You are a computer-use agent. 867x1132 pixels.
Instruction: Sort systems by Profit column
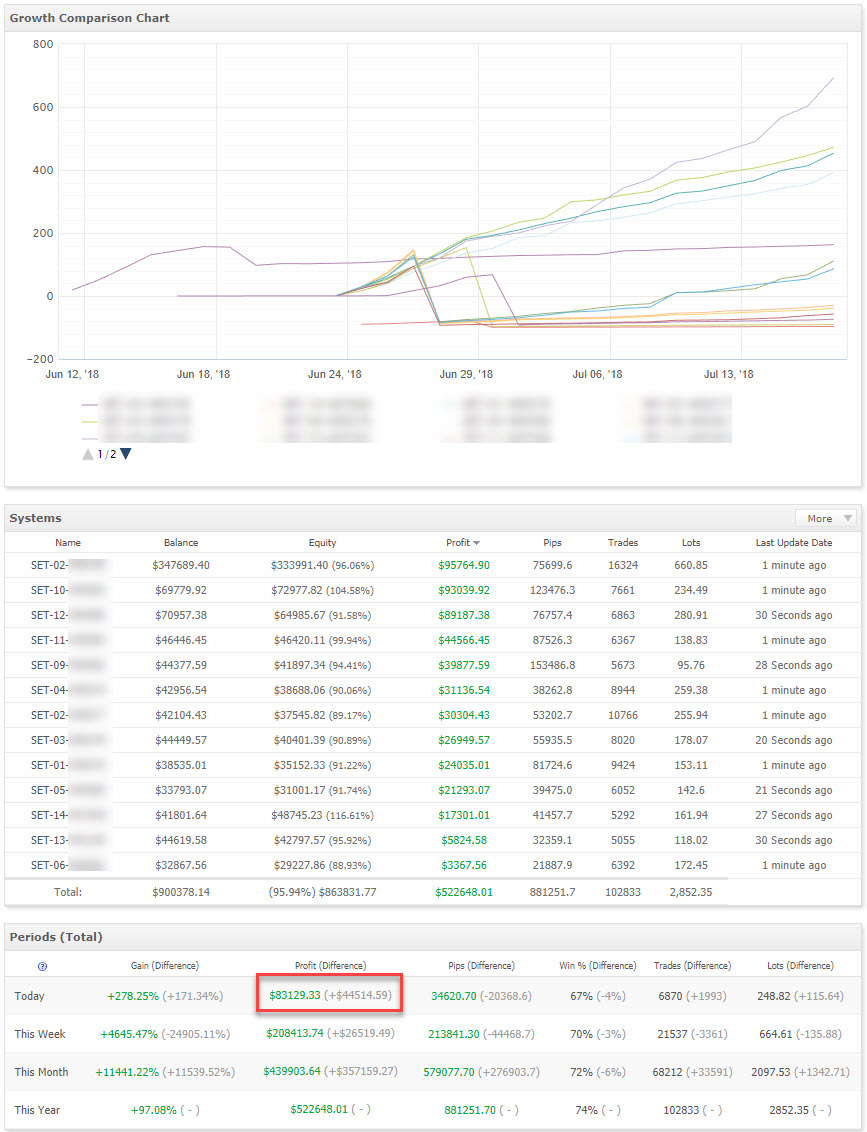(462, 542)
